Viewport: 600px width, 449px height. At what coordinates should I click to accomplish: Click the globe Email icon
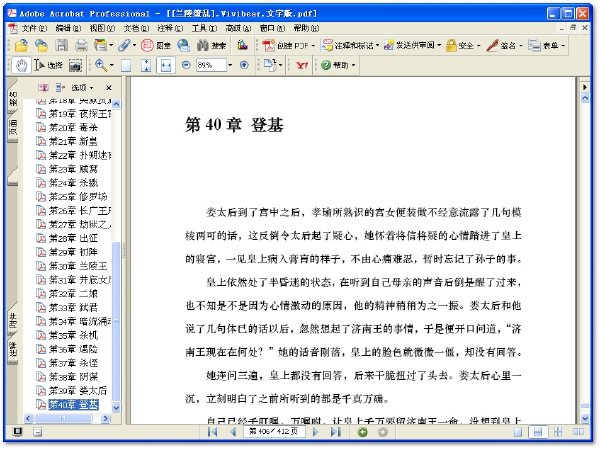click(x=184, y=46)
